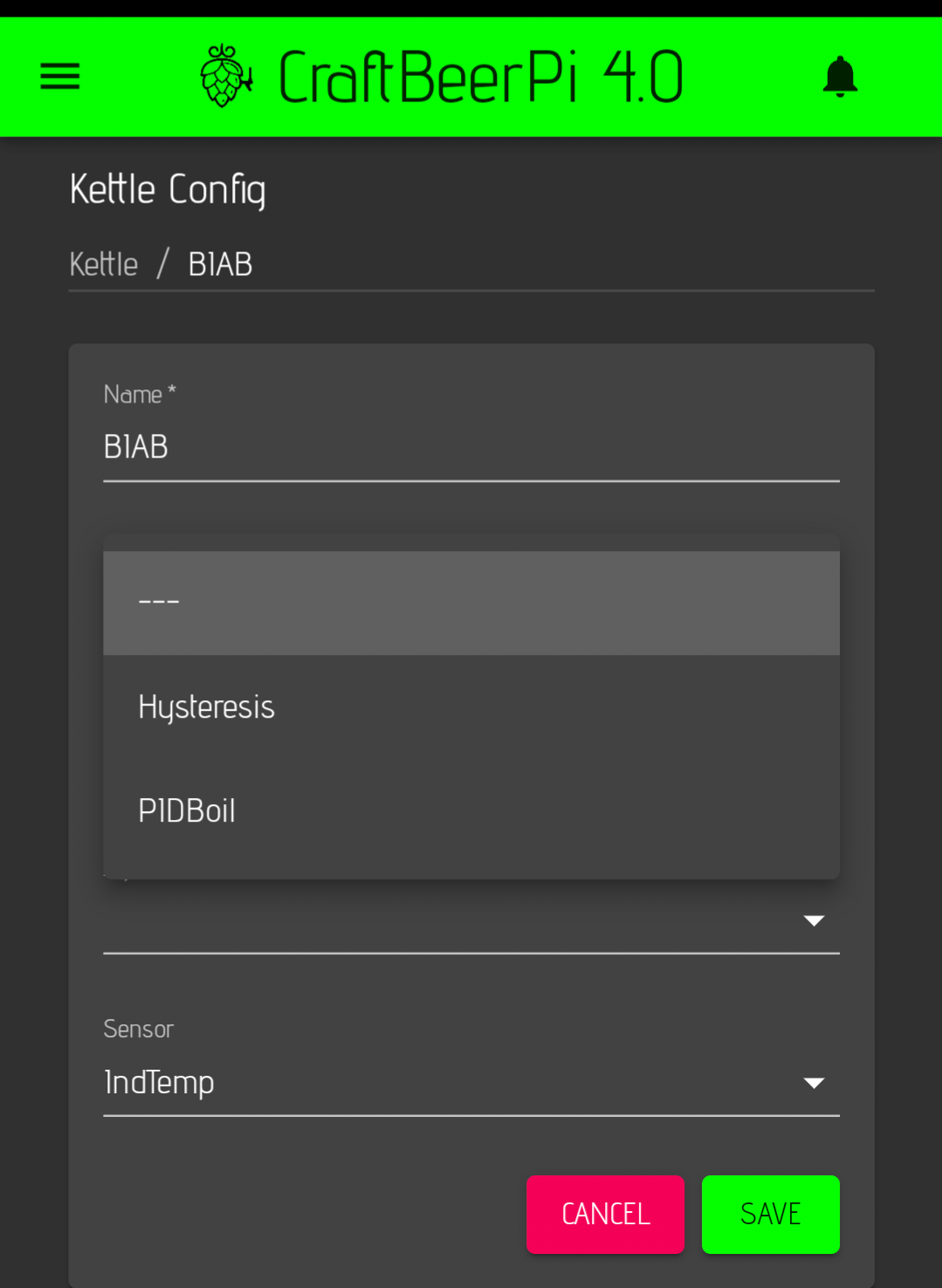Click the hop cone logo icon
The image size is (942, 1288).
pyautogui.click(x=225, y=77)
